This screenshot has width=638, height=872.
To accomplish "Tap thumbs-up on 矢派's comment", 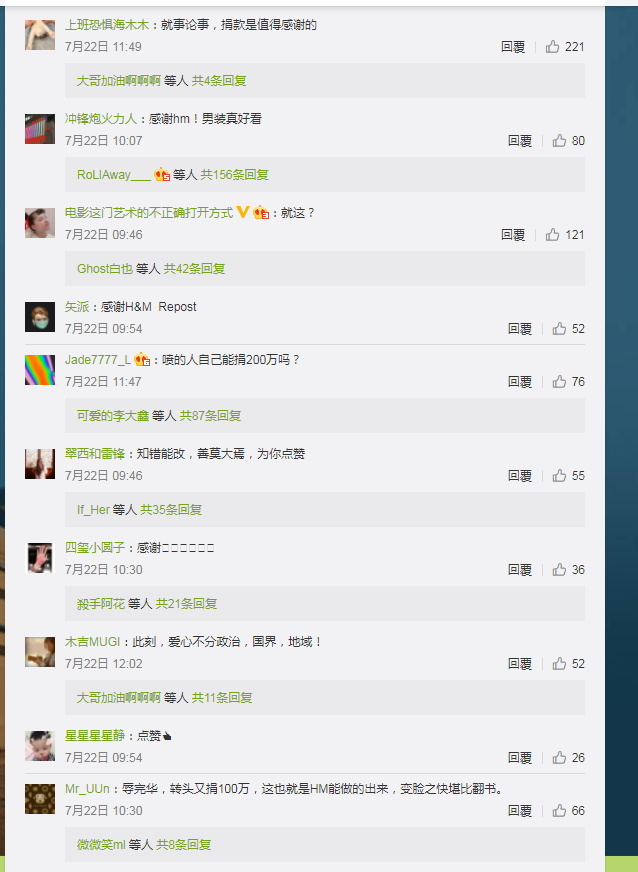I will pos(559,329).
